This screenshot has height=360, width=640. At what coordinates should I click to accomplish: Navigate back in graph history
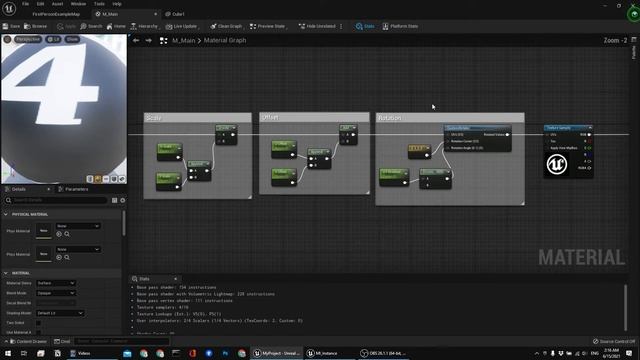pos(136,40)
